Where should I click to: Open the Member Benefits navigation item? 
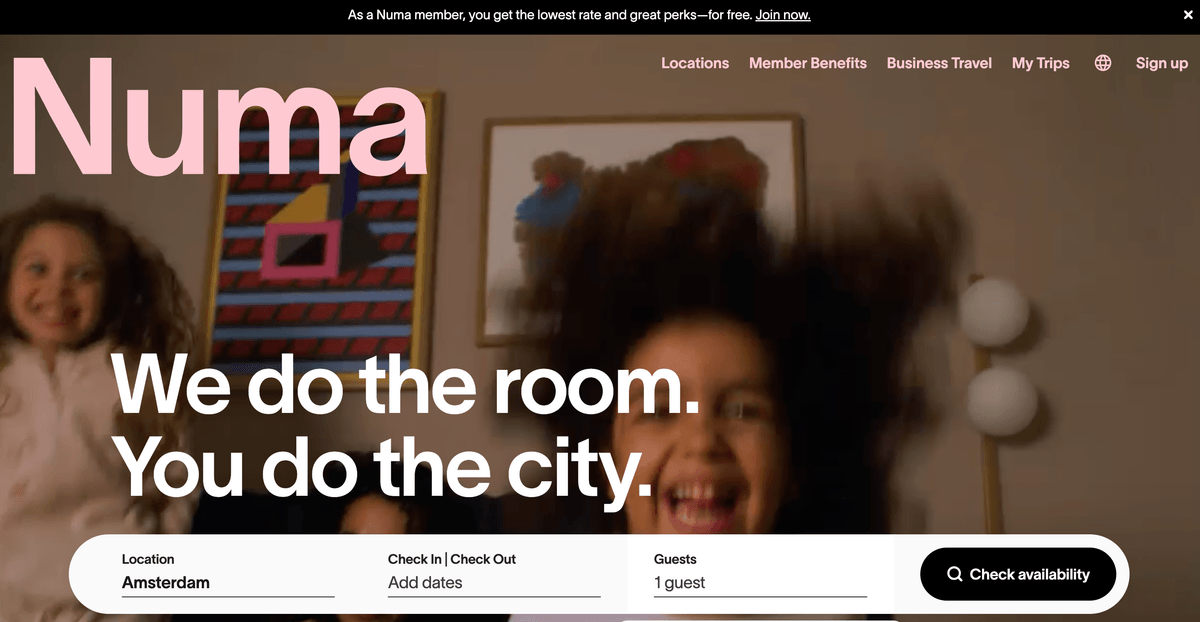(808, 63)
